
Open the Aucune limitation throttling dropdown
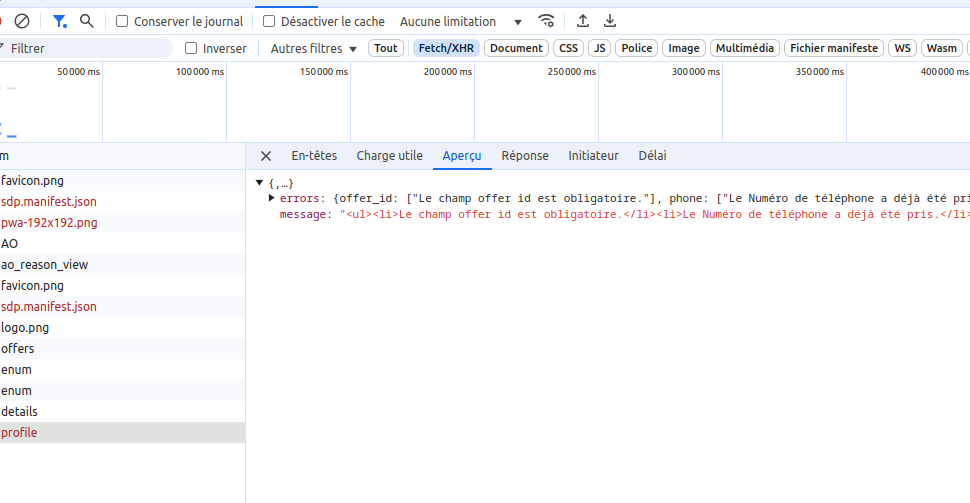pyautogui.click(x=461, y=22)
